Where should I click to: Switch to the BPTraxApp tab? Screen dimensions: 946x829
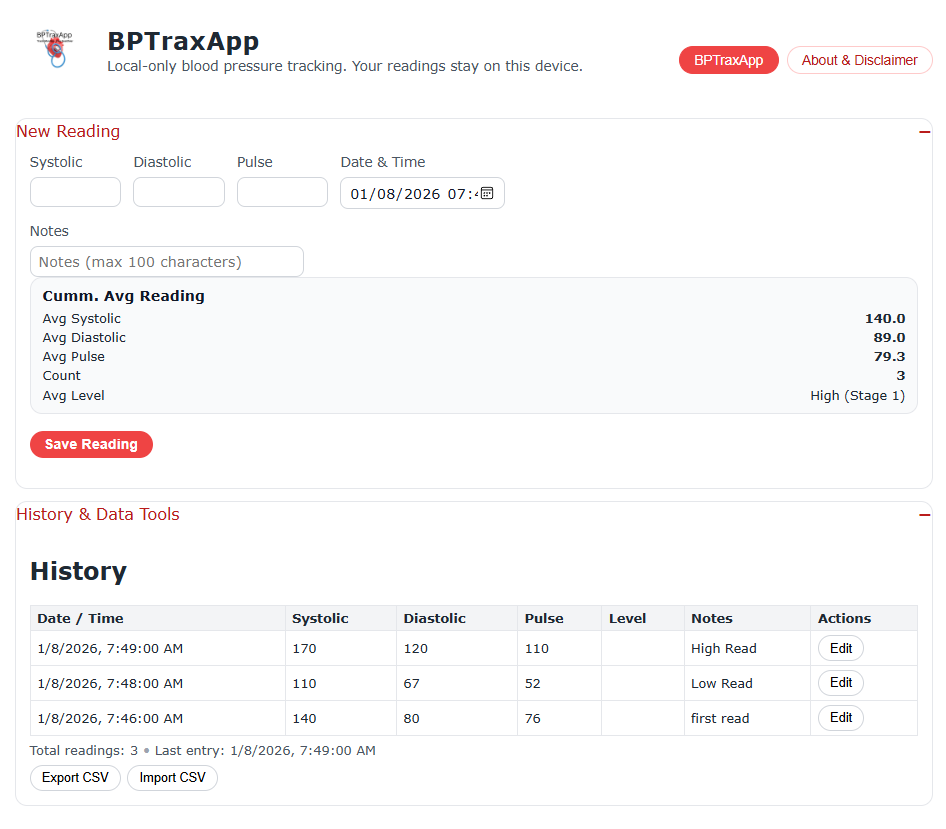[728, 60]
